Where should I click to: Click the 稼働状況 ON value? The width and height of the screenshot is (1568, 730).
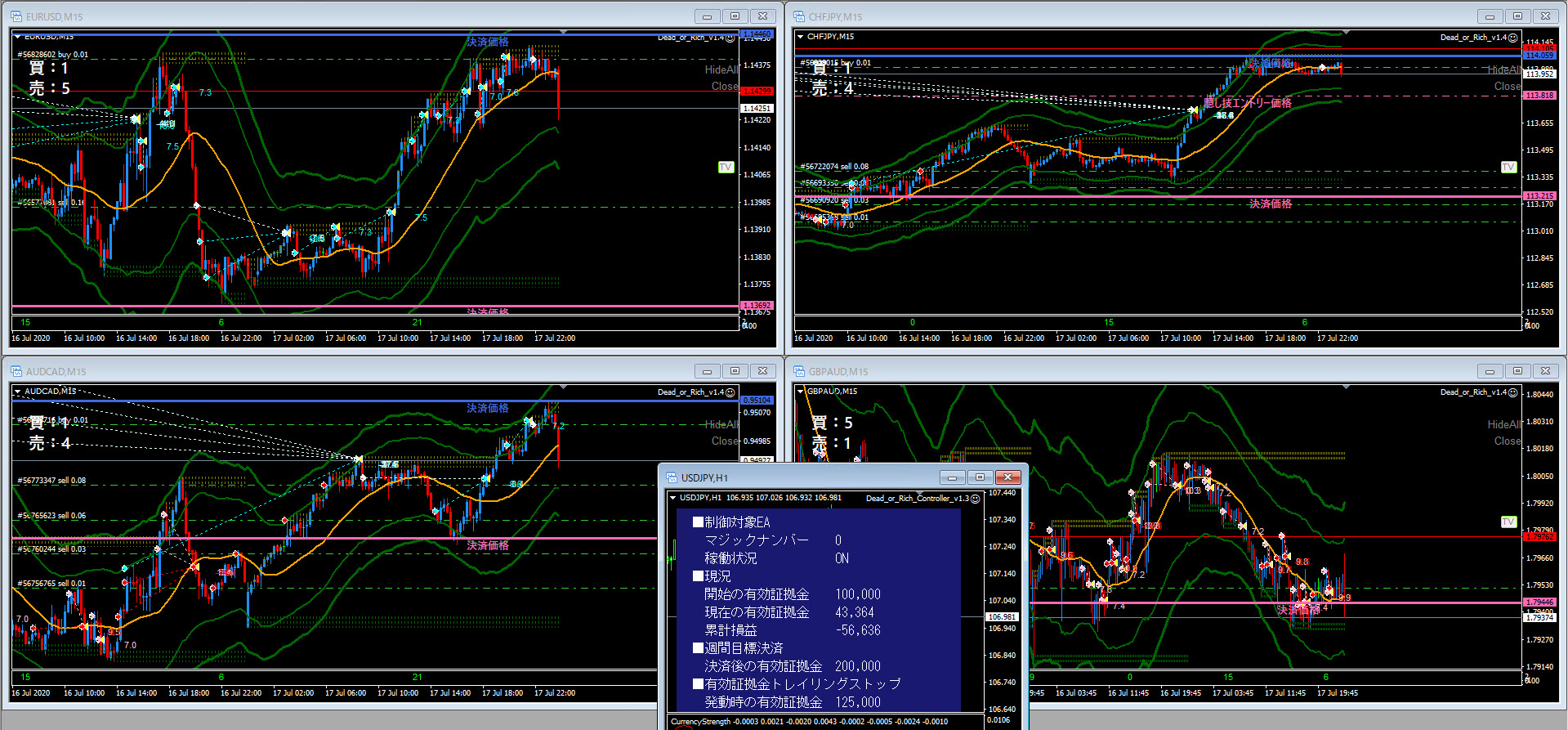(x=842, y=558)
